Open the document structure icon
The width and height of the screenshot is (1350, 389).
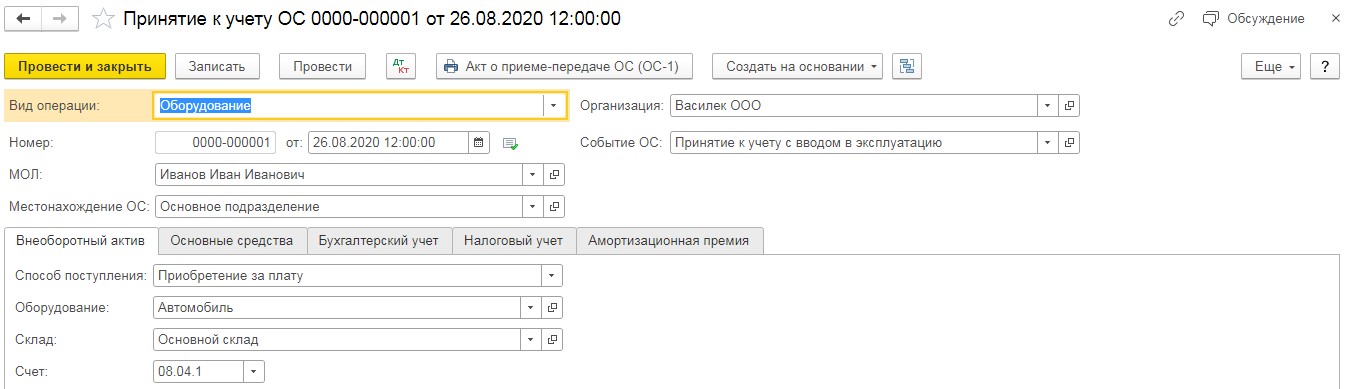907,67
